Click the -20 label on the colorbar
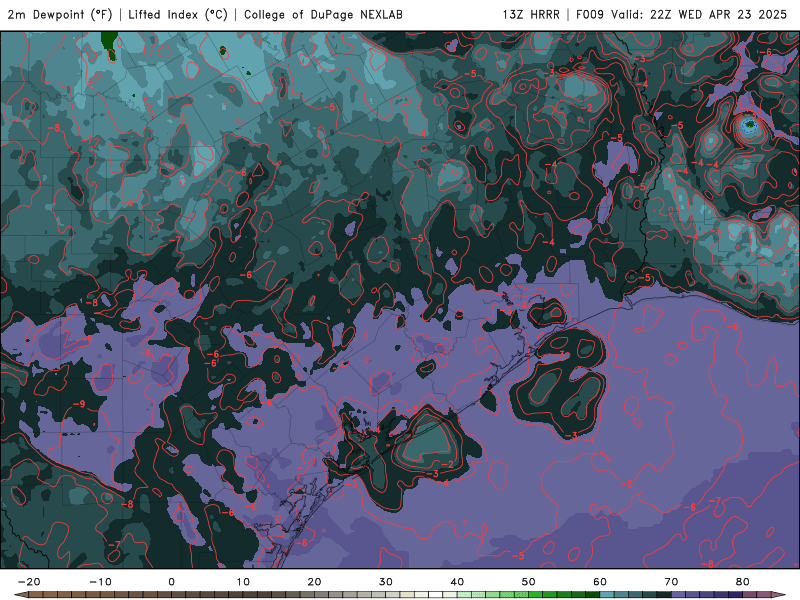 29,582
